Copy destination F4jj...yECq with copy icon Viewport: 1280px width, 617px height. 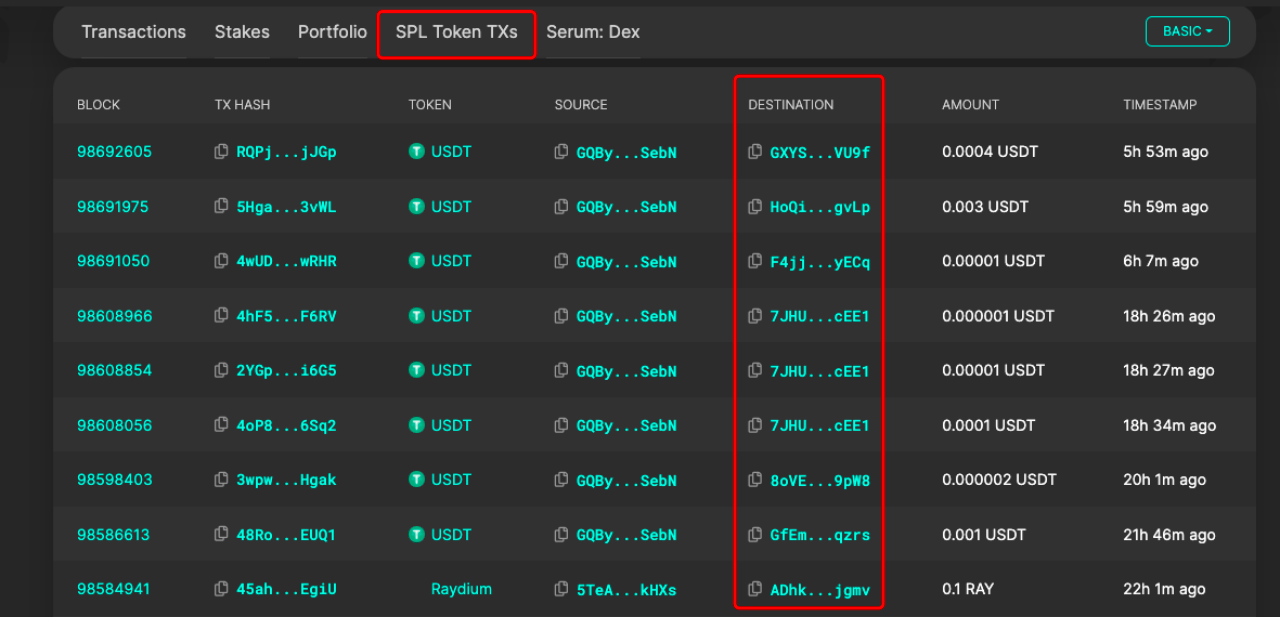(x=755, y=262)
